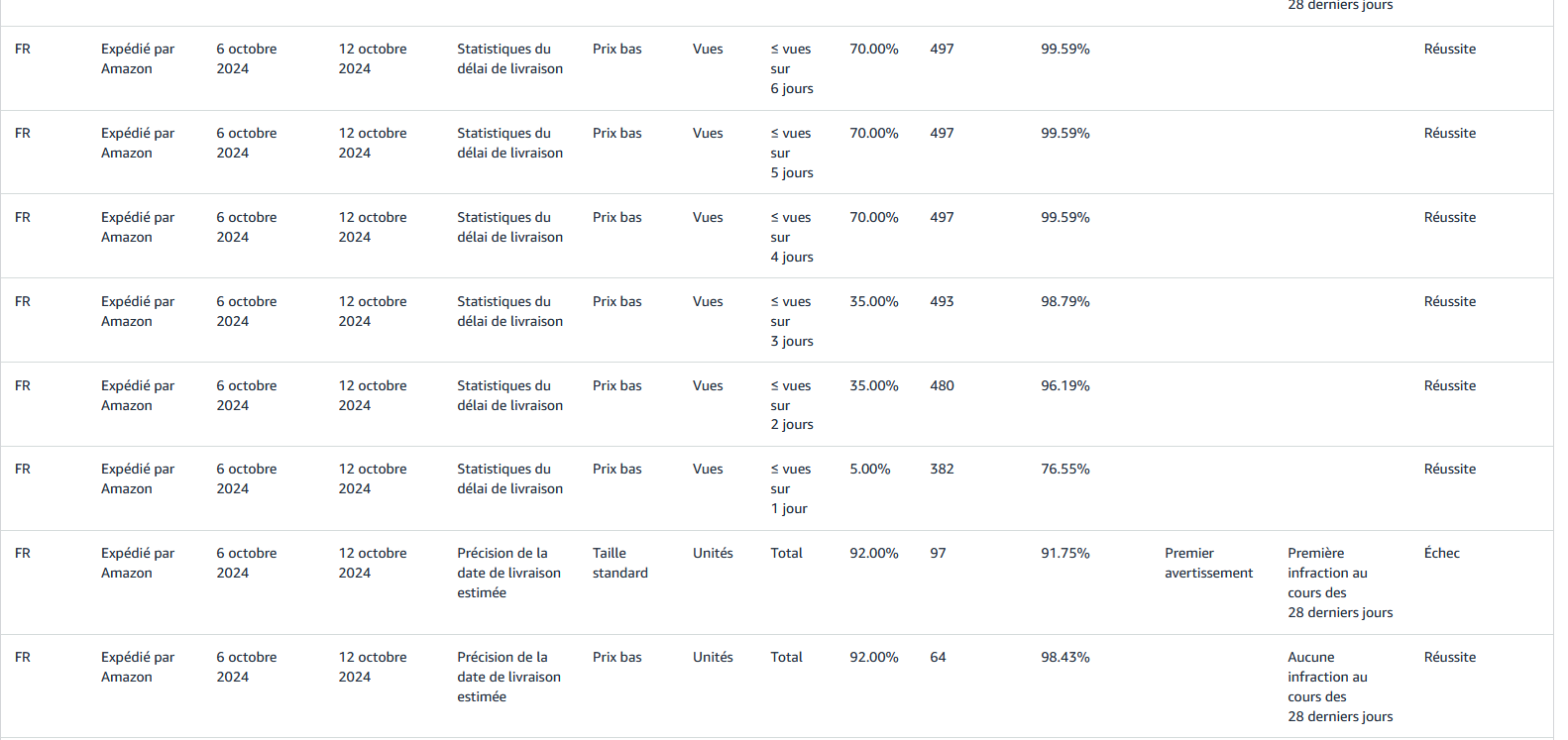Click the "Échec" status
Viewport: 1568px width, 740px height.
pos(1441,553)
